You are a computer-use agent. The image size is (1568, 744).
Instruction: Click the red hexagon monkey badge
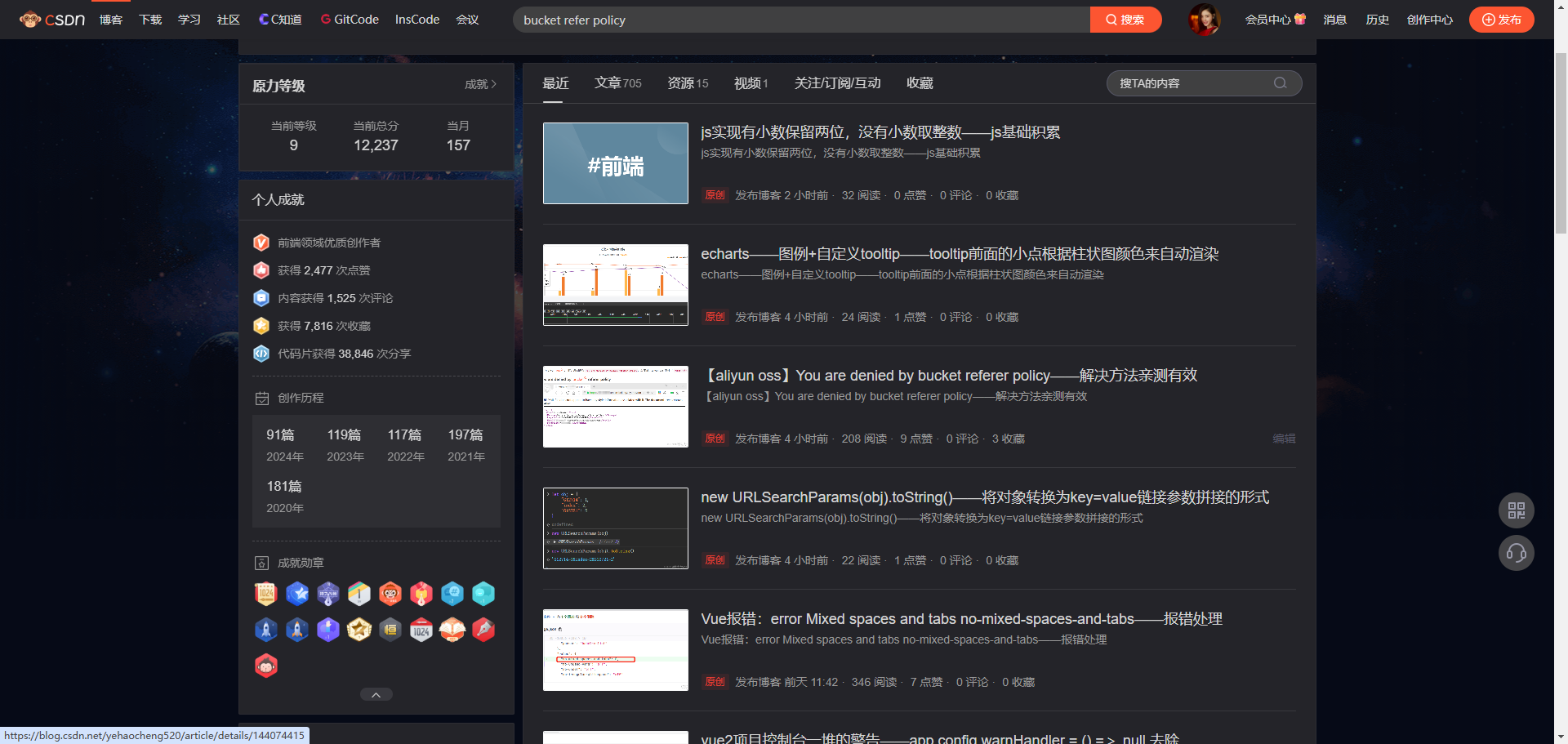click(266, 666)
